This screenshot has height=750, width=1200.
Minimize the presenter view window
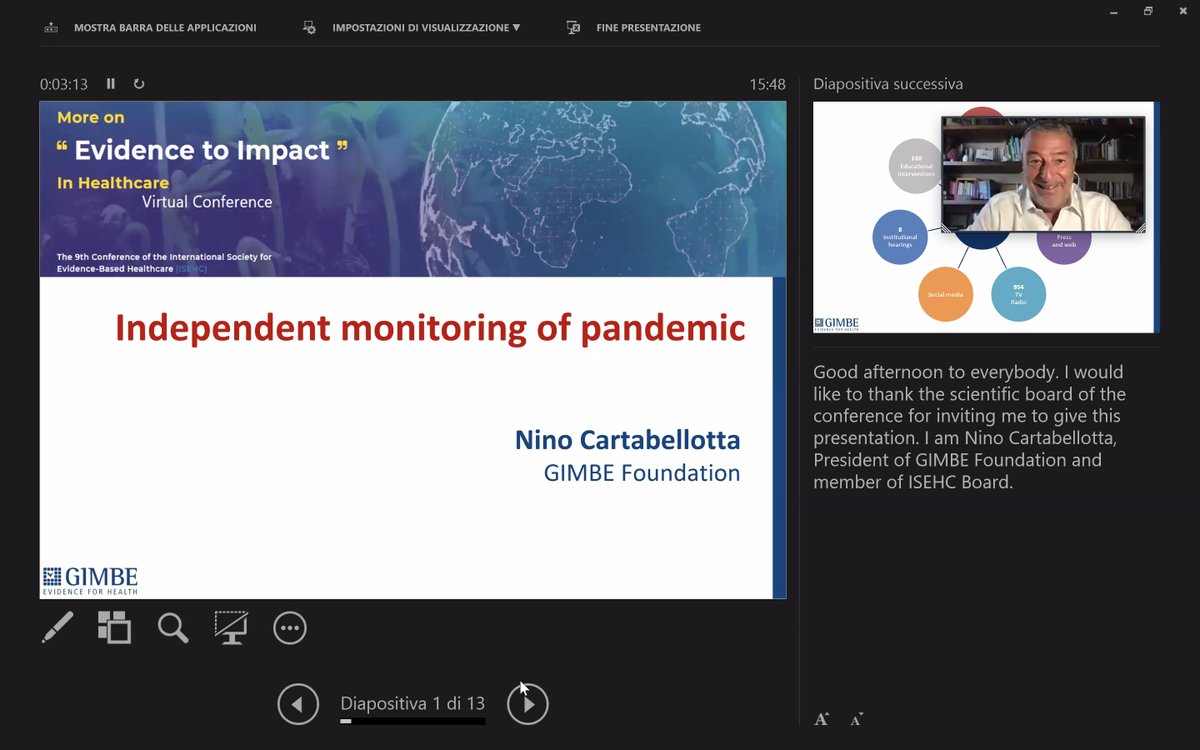point(1113,11)
